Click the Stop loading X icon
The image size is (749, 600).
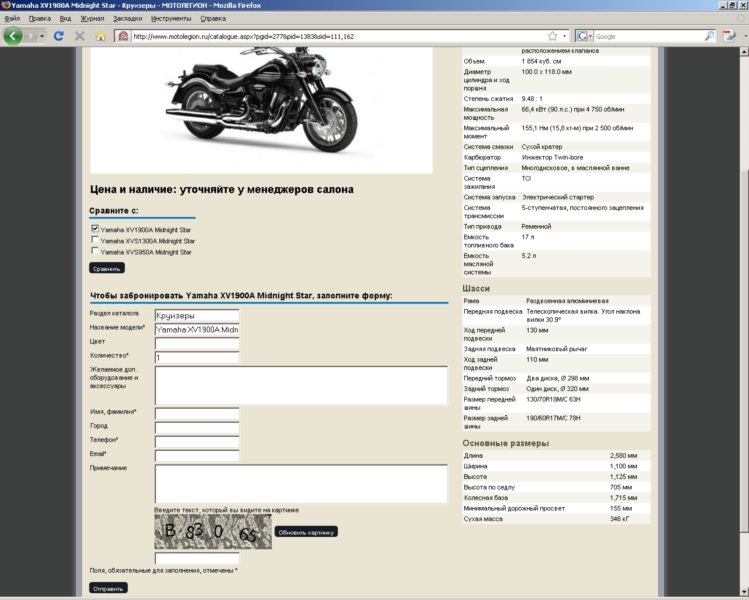(80, 36)
